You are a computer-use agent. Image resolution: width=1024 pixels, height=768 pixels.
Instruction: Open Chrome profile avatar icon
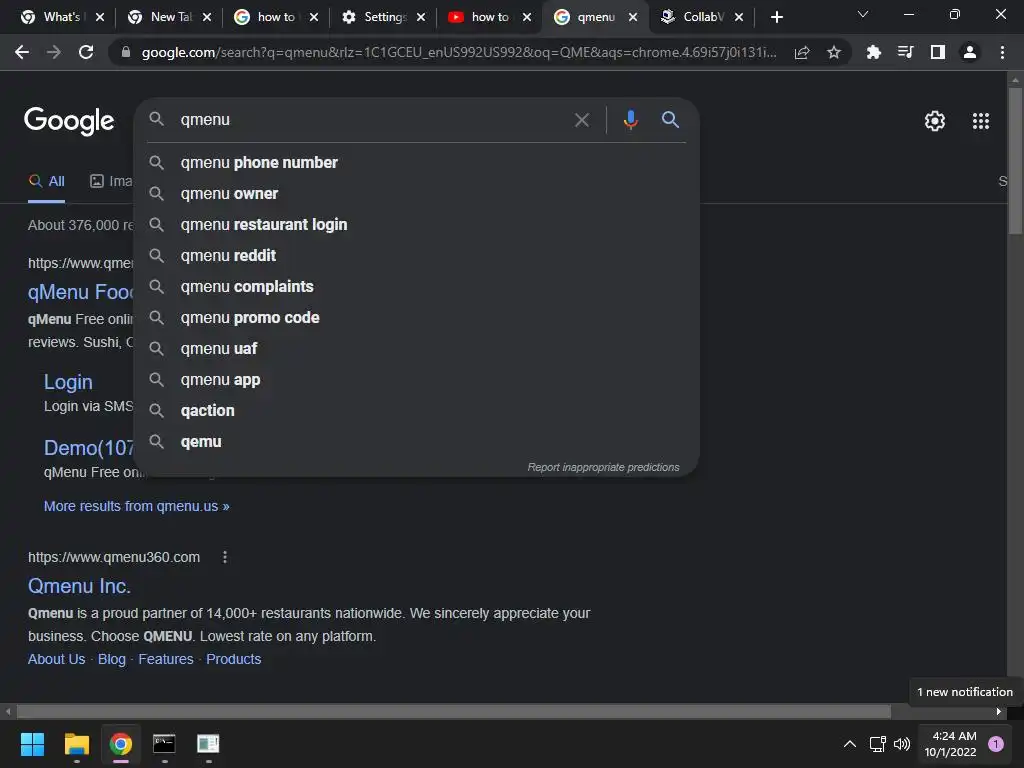point(970,52)
